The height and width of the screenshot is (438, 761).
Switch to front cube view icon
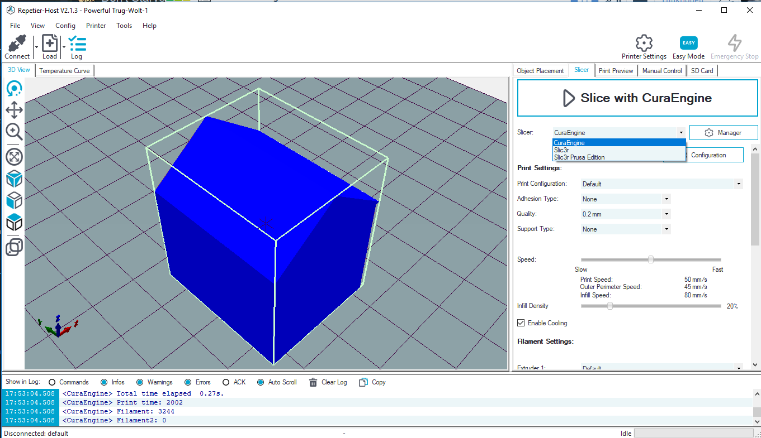tap(14, 201)
